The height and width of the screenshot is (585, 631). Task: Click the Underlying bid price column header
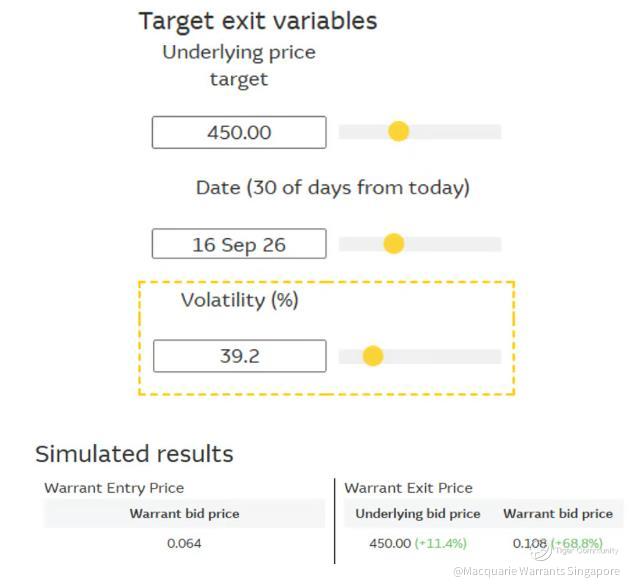point(418,514)
